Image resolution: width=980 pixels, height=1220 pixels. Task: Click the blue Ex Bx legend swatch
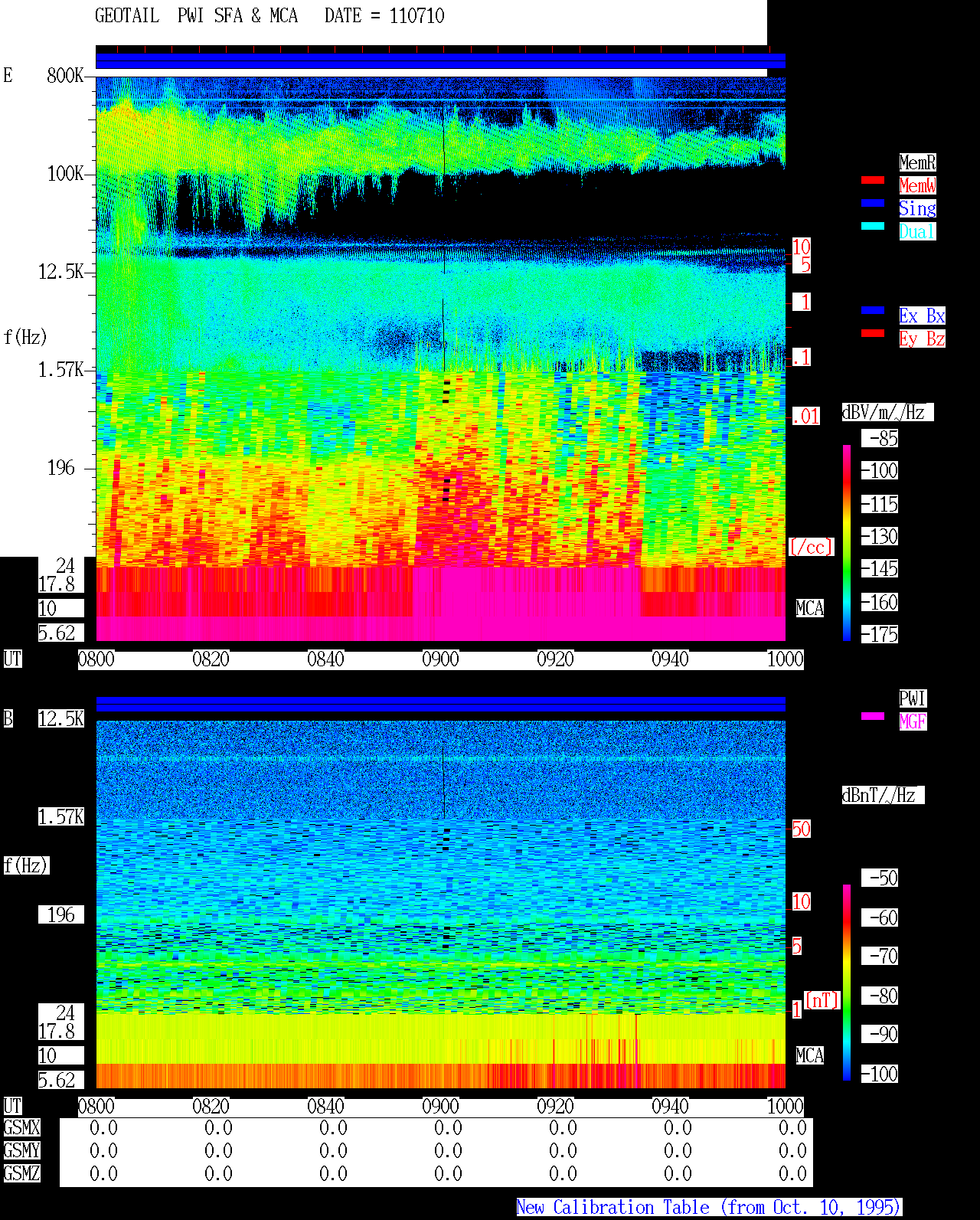873,310
